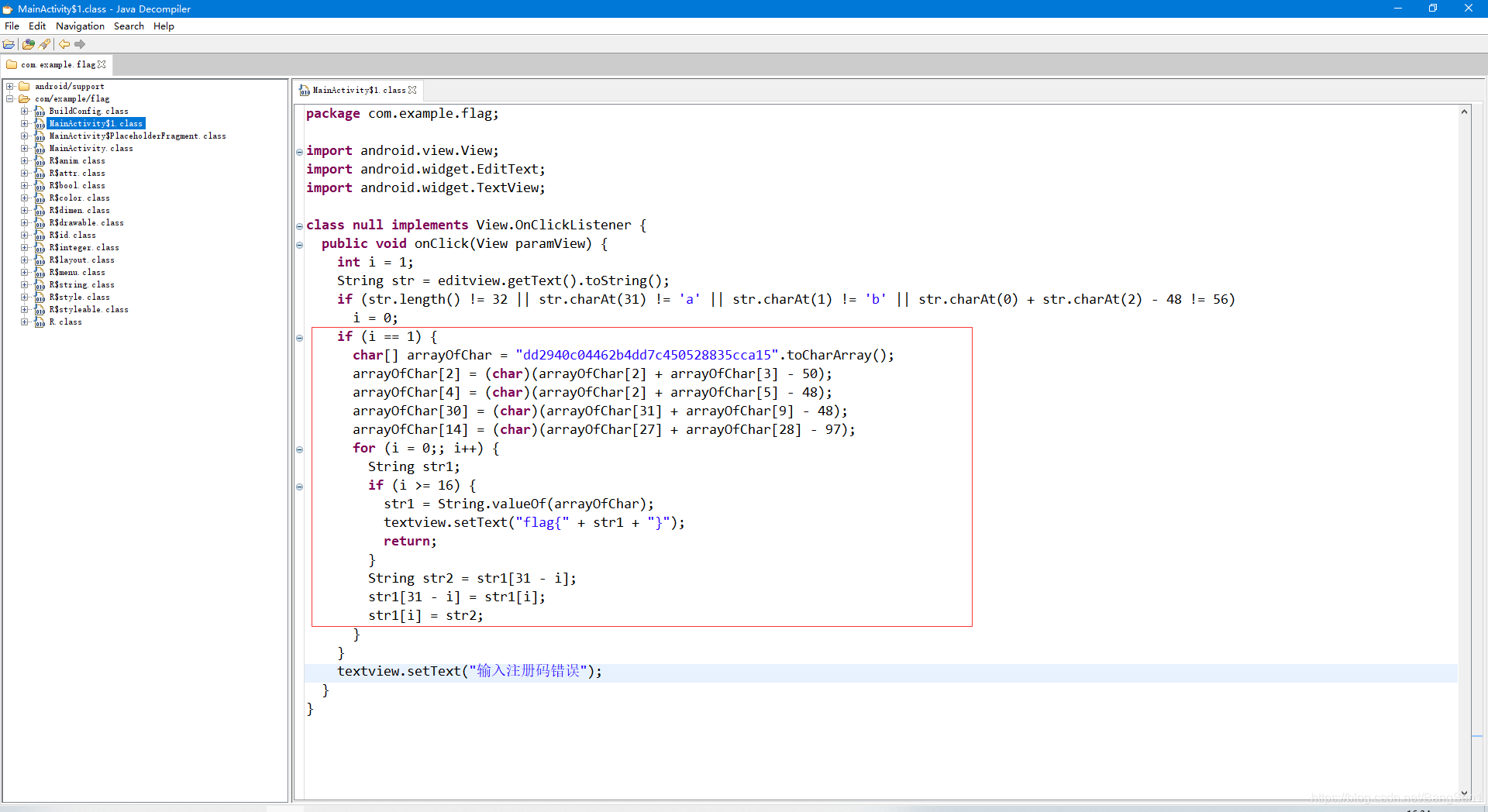The height and width of the screenshot is (812, 1488).
Task: Select R.class in the tree
Action: tap(65, 322)
